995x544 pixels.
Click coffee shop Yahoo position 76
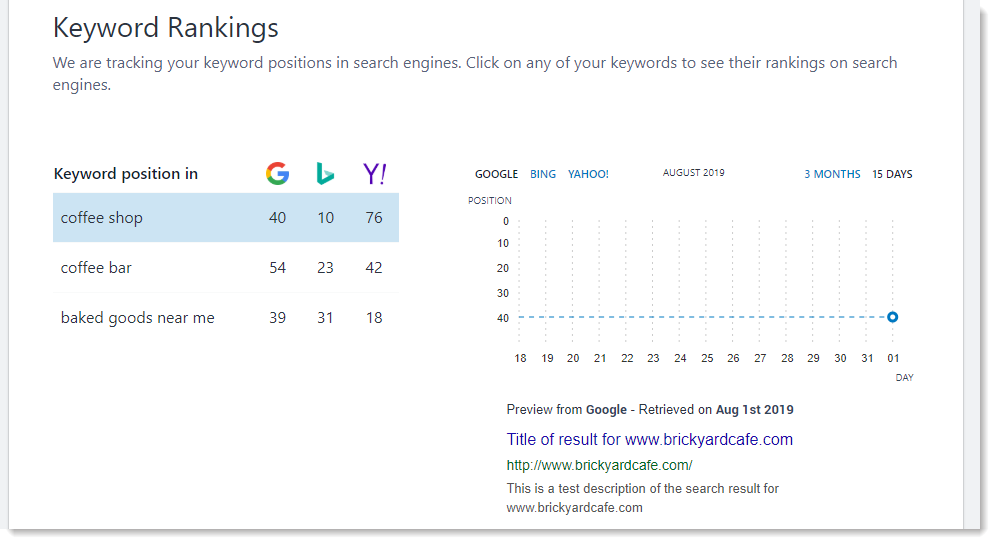[x=374, y=218]
